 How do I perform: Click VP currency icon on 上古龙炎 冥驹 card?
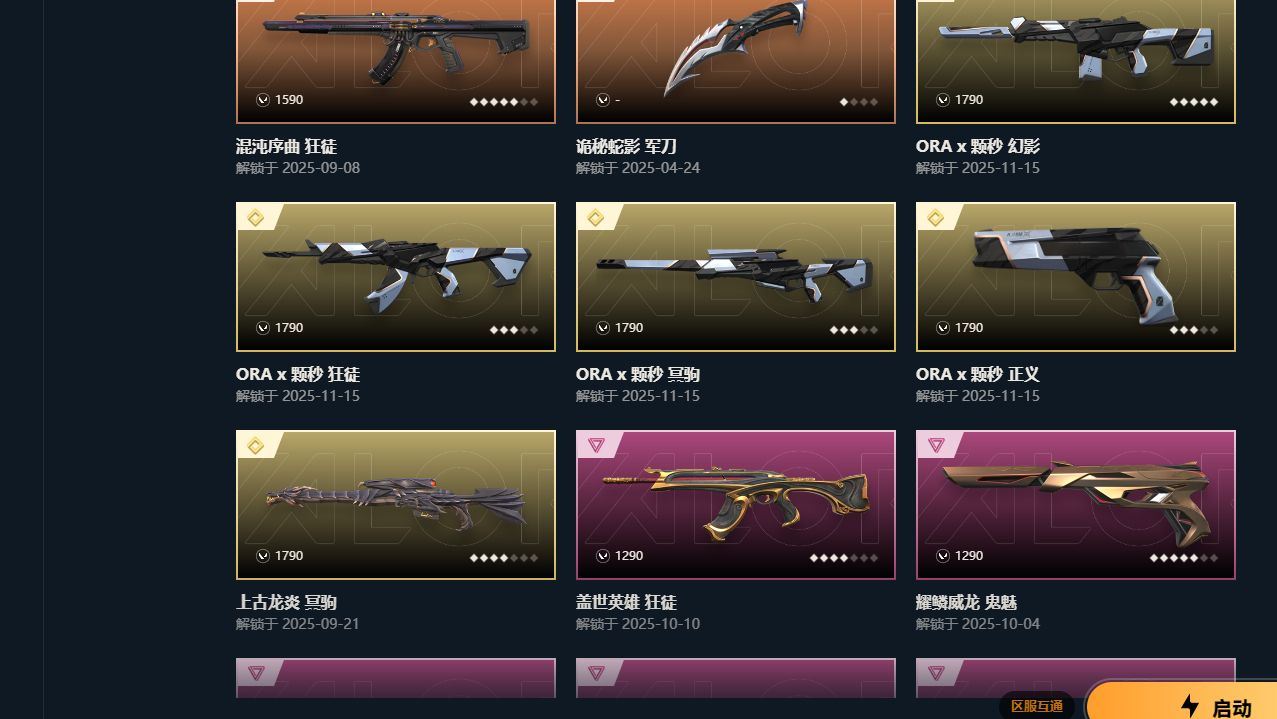click(x=263, y=556)
